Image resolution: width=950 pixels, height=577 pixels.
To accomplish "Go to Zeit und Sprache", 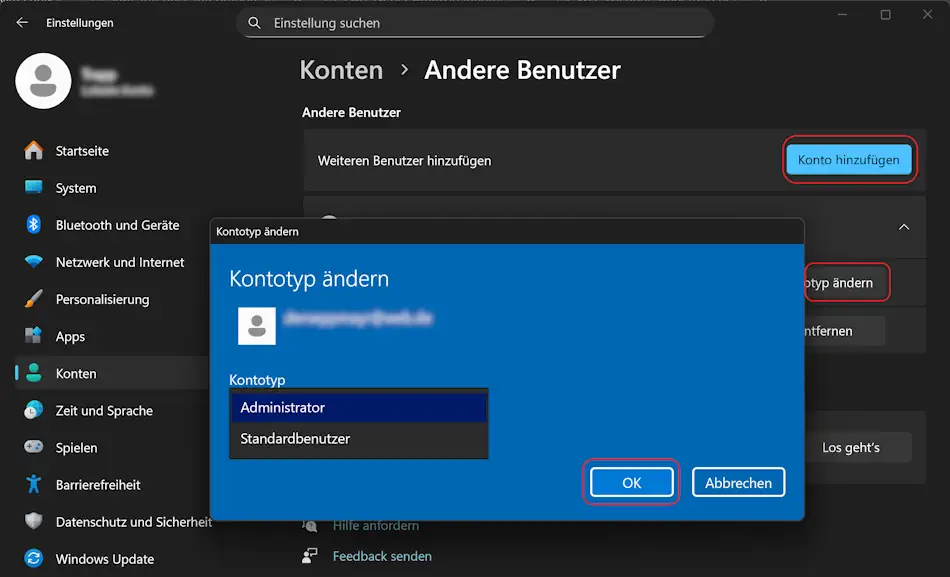I will (104, 411).
